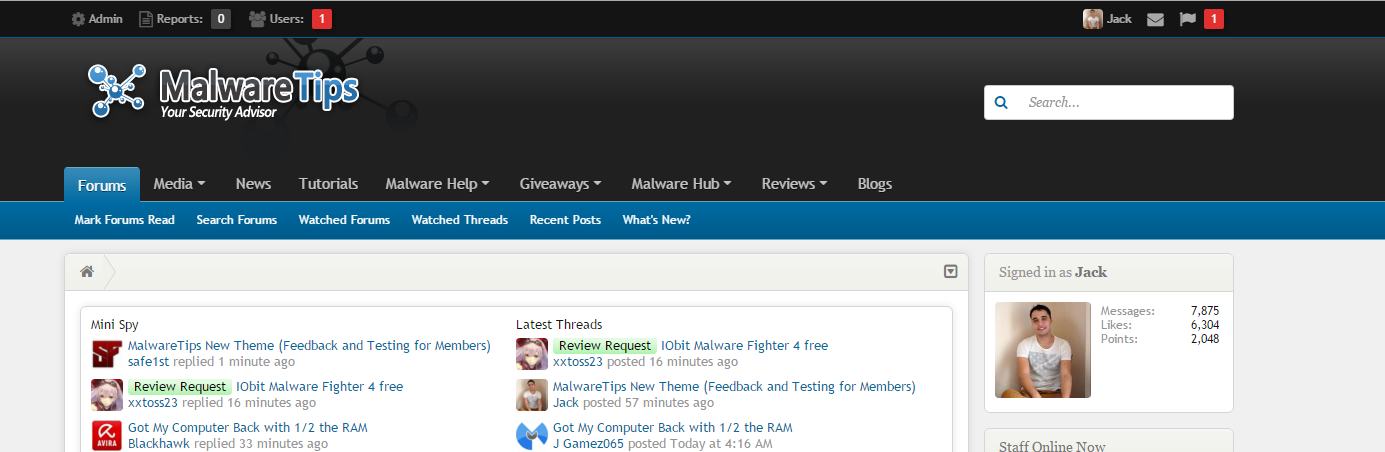1385x452 pixels.
Task: Open the Admin gear icon
Action: (78, 19)
